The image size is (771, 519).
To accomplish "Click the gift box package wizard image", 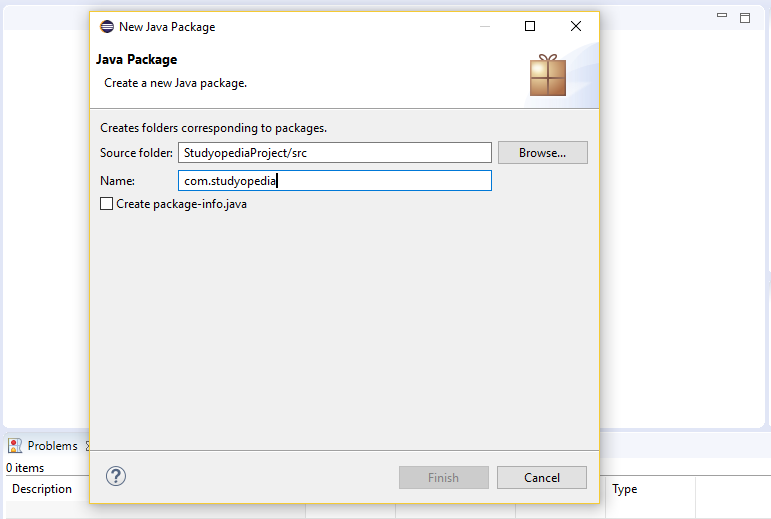I will pyautogui.click(x=548, y=75).
